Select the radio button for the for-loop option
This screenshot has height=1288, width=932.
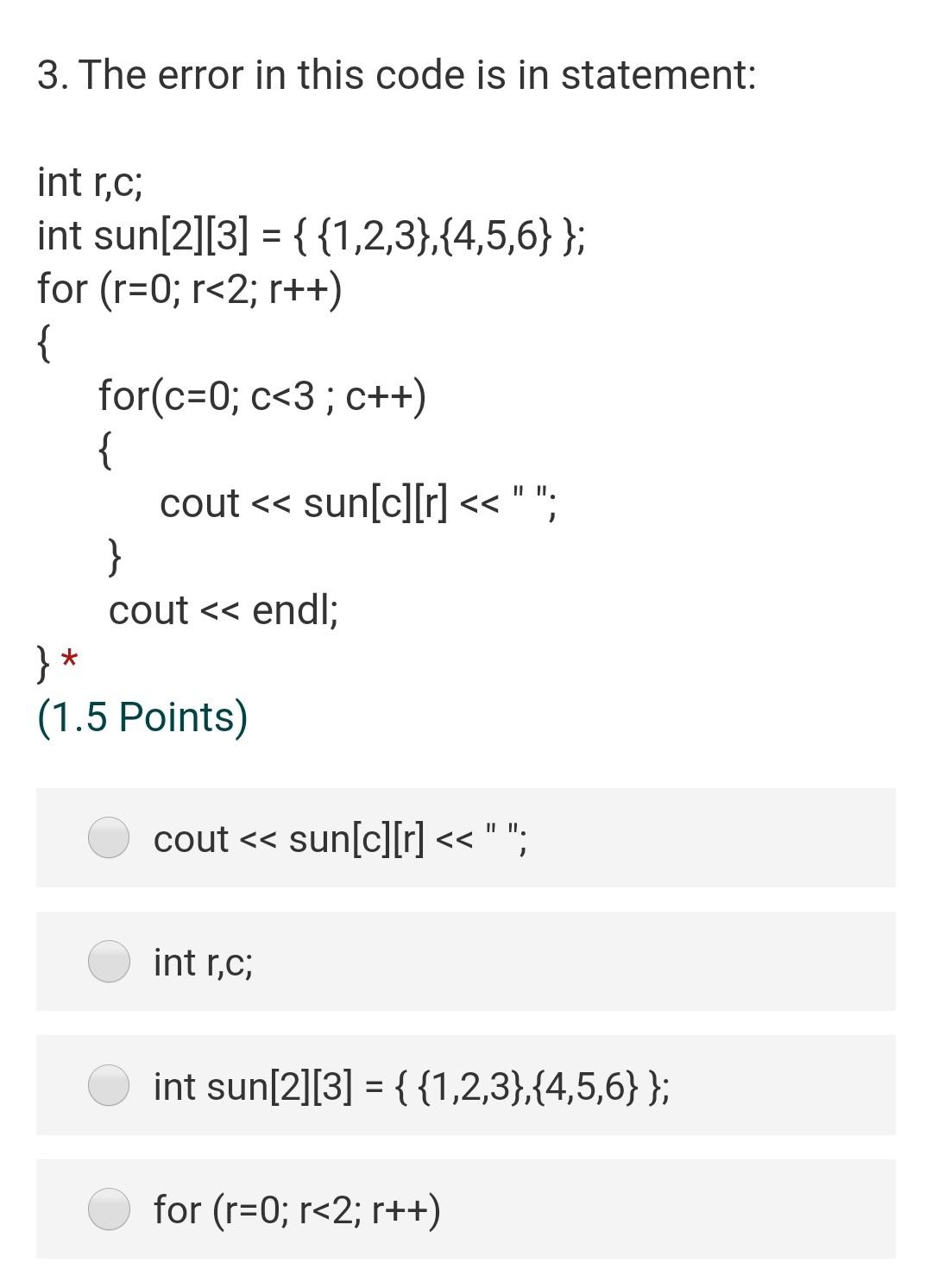[109, 1210]
